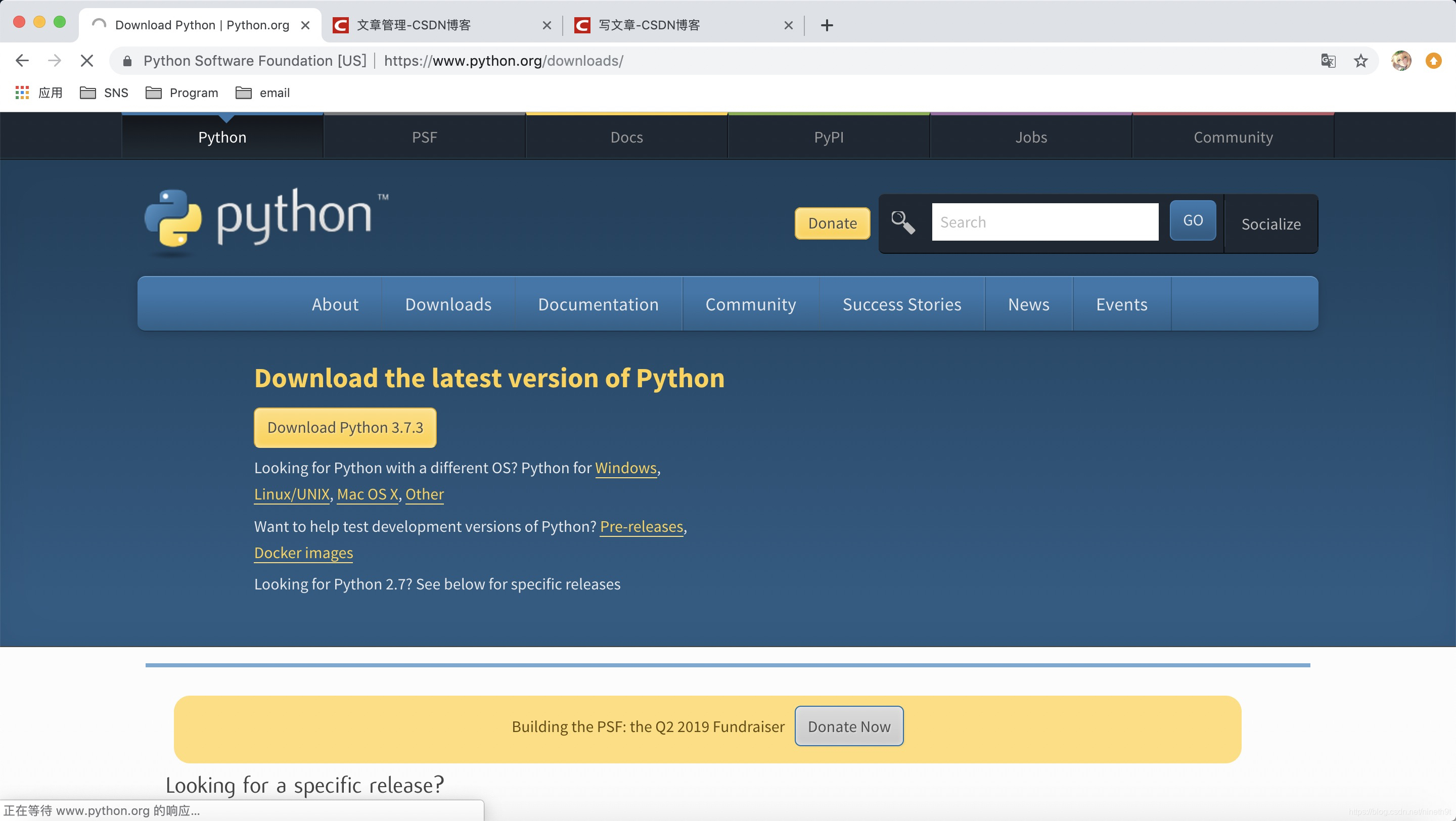Open the Downloads navigation menu
The image size is (1456, 821).
pyautogui.click(x=448, y=304)
